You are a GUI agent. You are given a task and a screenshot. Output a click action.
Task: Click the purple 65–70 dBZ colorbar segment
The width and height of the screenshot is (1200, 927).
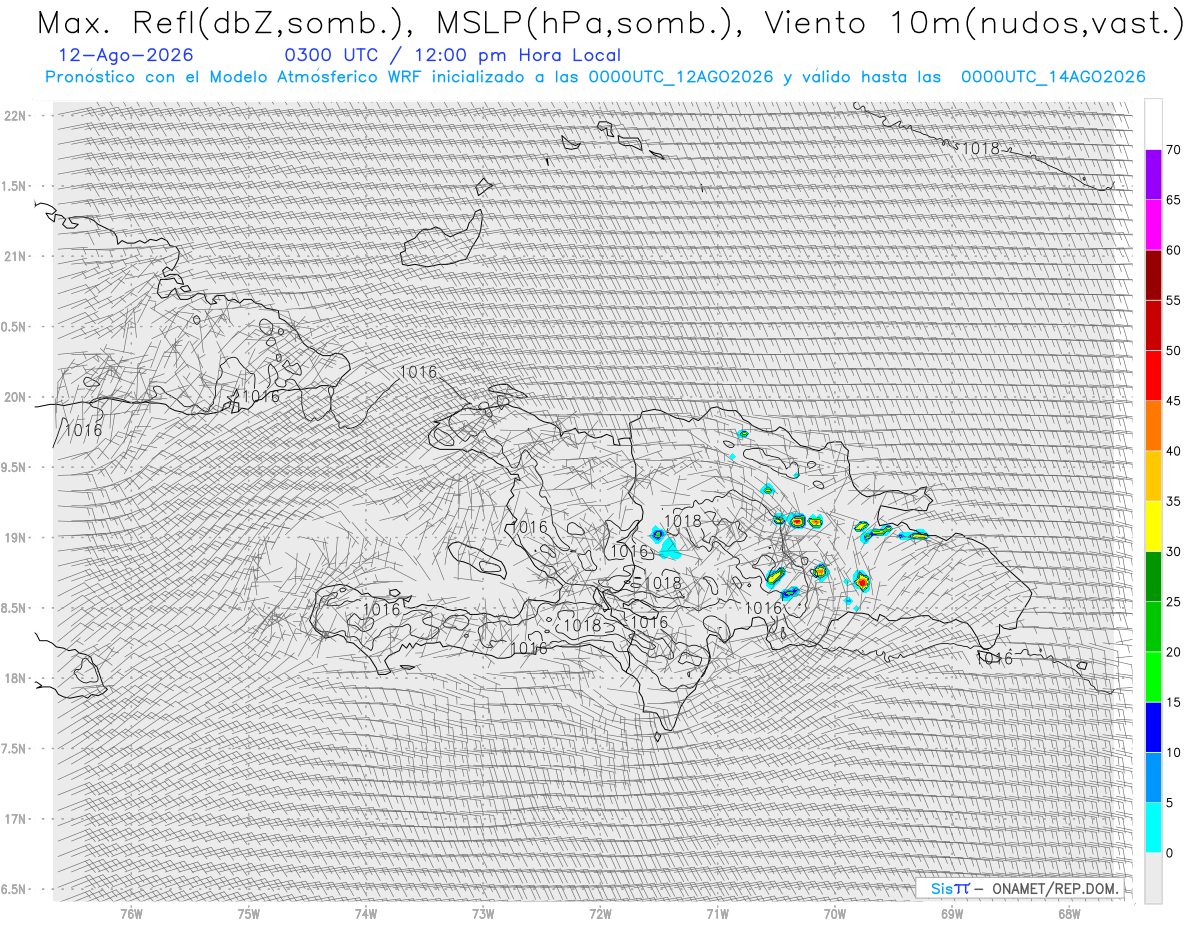(x=1153, y=175)
